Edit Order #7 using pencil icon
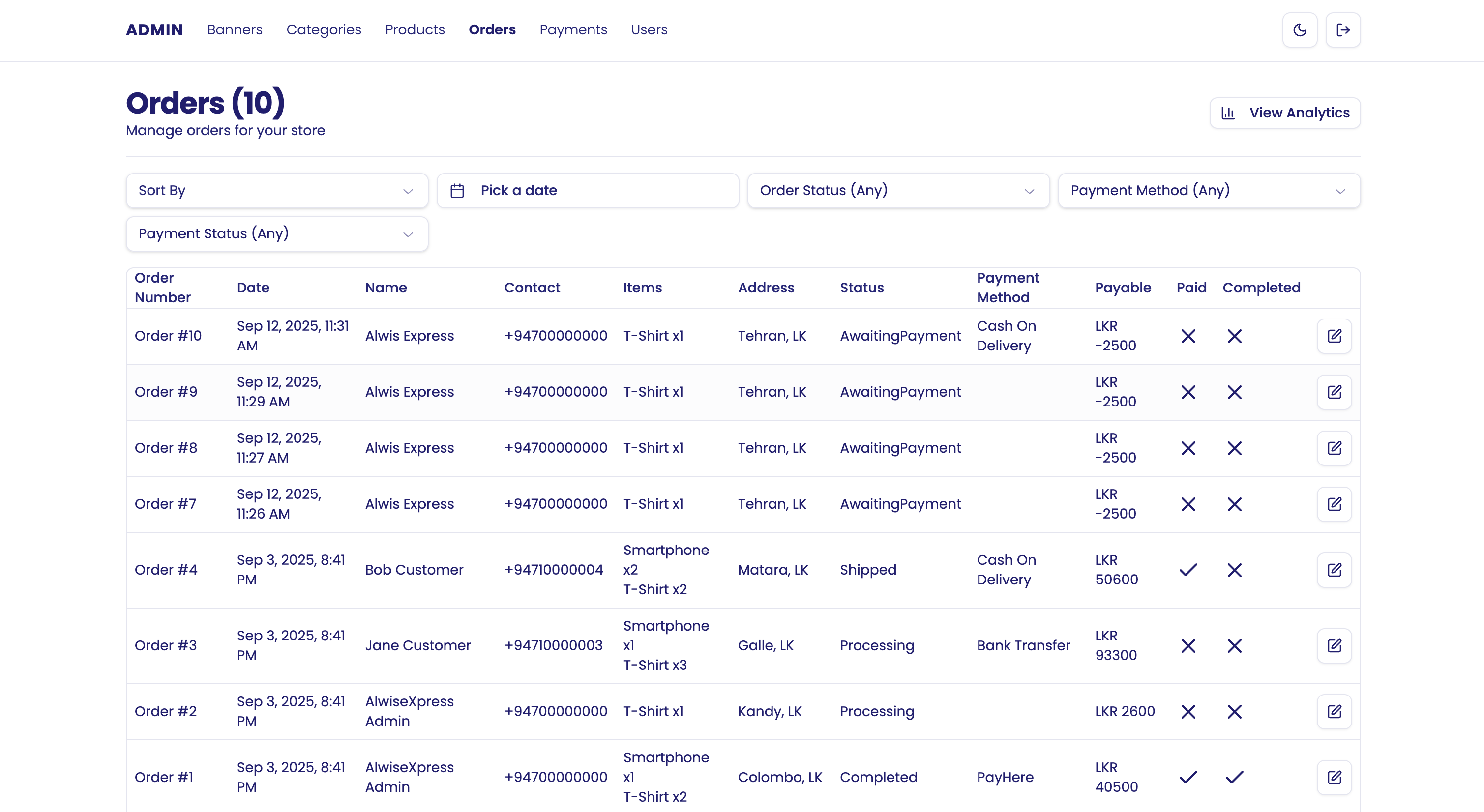Viewport: 1484px width, 812px height. click(1334, 504)
